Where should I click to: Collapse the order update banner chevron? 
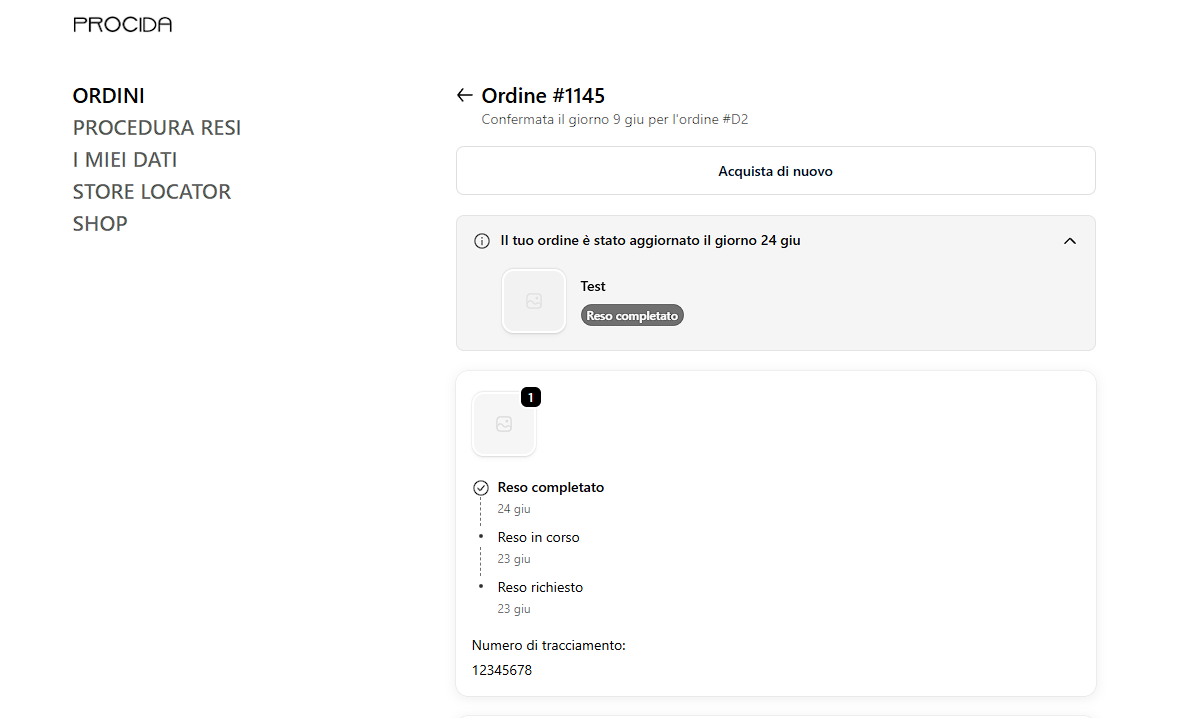coord(1070,241)
